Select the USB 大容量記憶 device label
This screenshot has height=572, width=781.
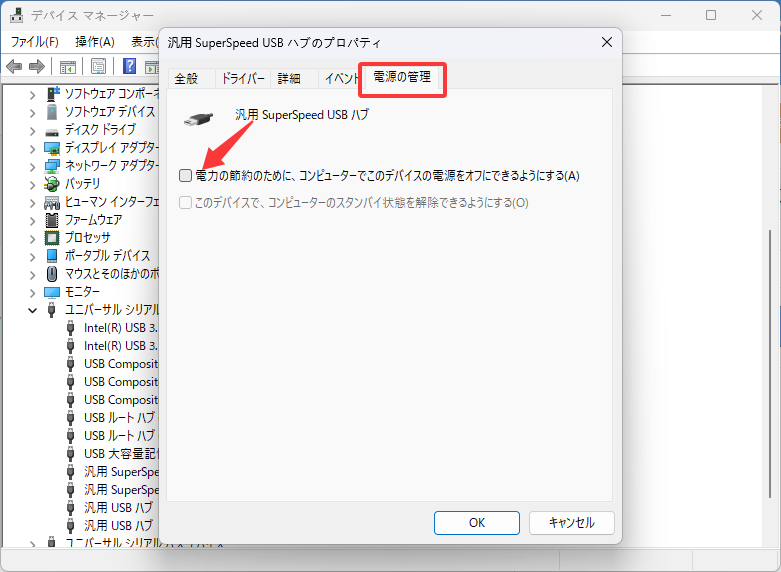tap(121, 454)
